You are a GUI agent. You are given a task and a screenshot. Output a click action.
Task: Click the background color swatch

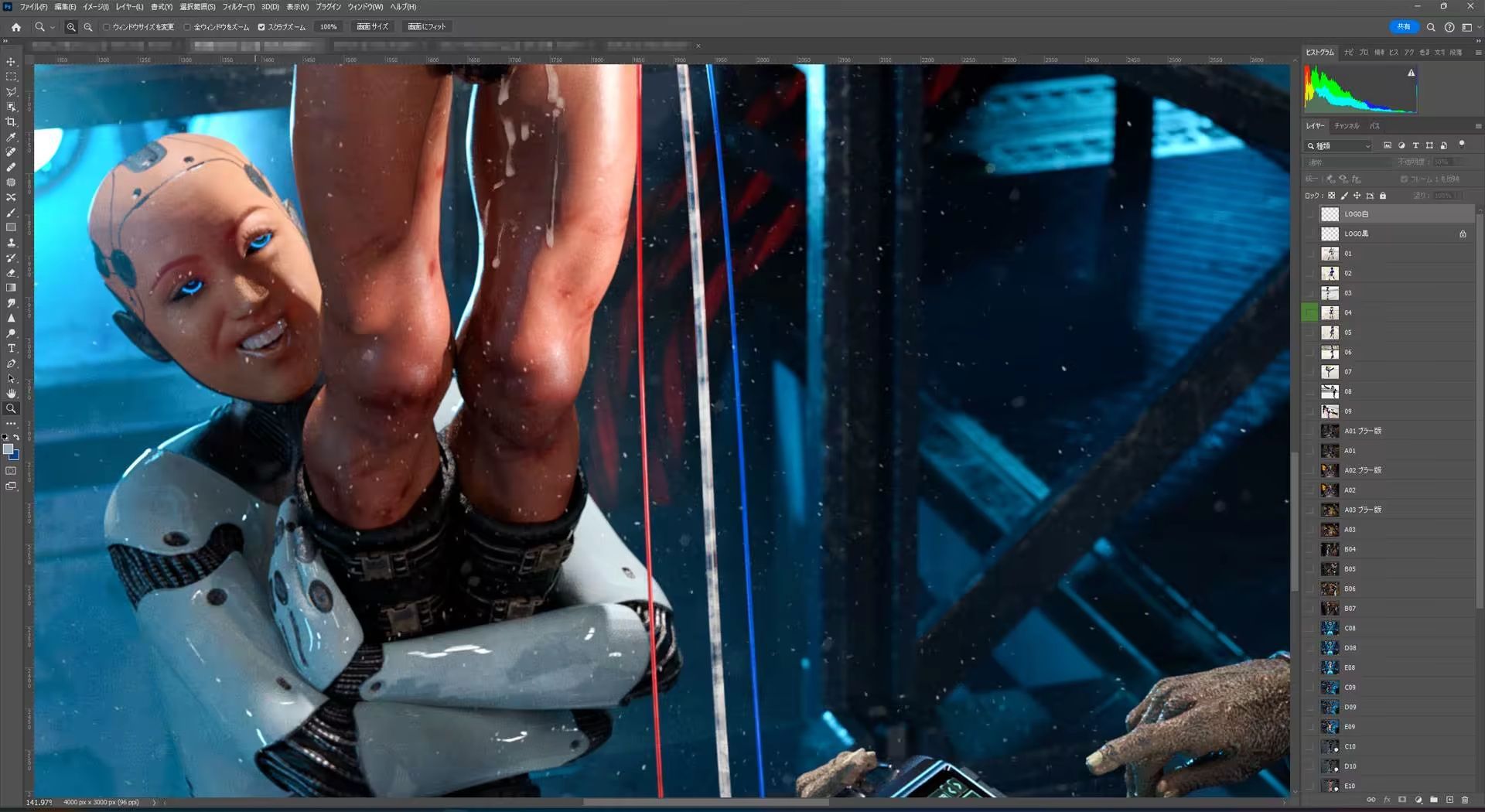15,455
